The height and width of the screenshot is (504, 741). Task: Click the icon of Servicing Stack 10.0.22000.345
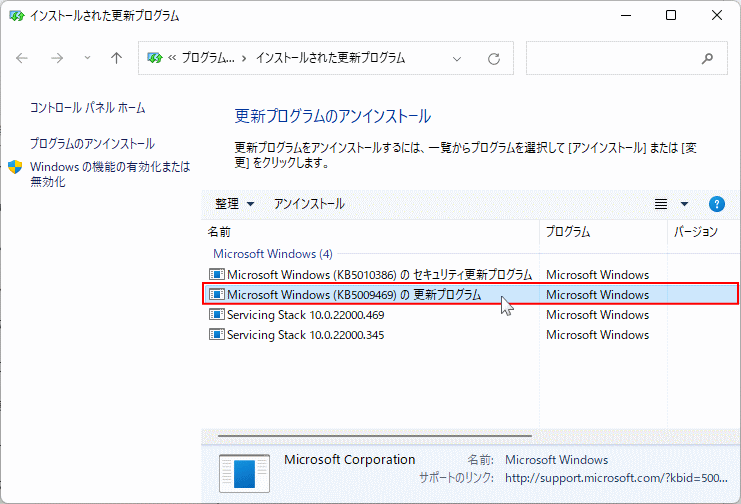click(216, 335)
